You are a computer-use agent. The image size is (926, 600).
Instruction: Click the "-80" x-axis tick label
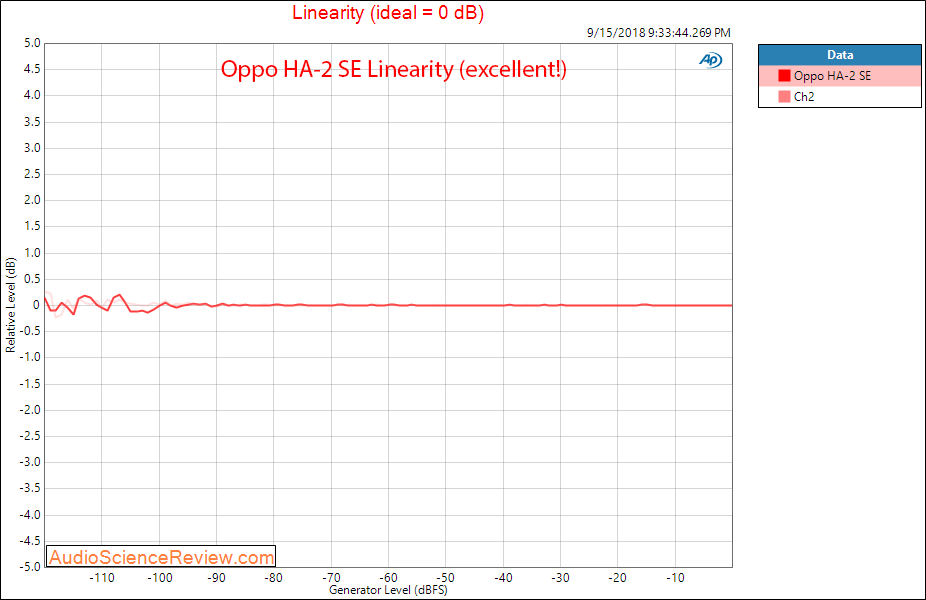(x=273, y=578)
